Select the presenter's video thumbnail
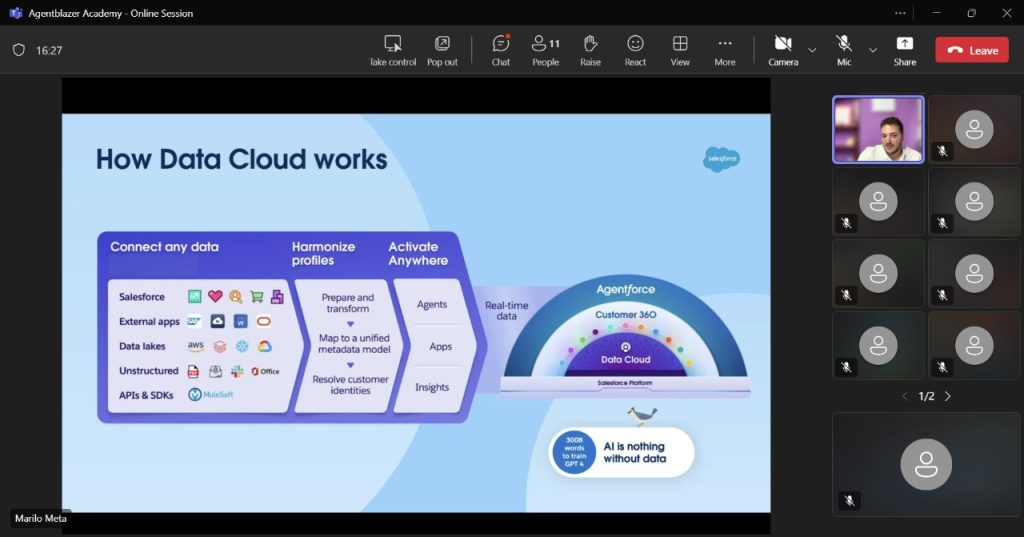This screenshot has width=1024, height=537. [x=878, y=129]
